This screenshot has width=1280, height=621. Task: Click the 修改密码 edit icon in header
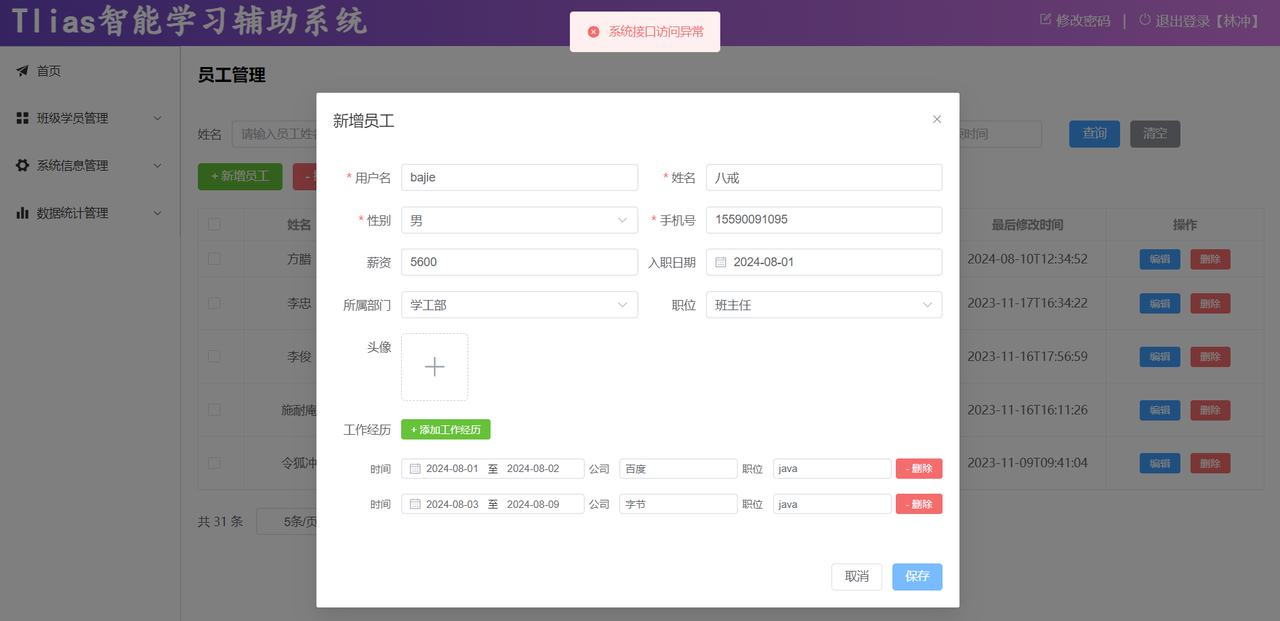(x=1046, y=20)
